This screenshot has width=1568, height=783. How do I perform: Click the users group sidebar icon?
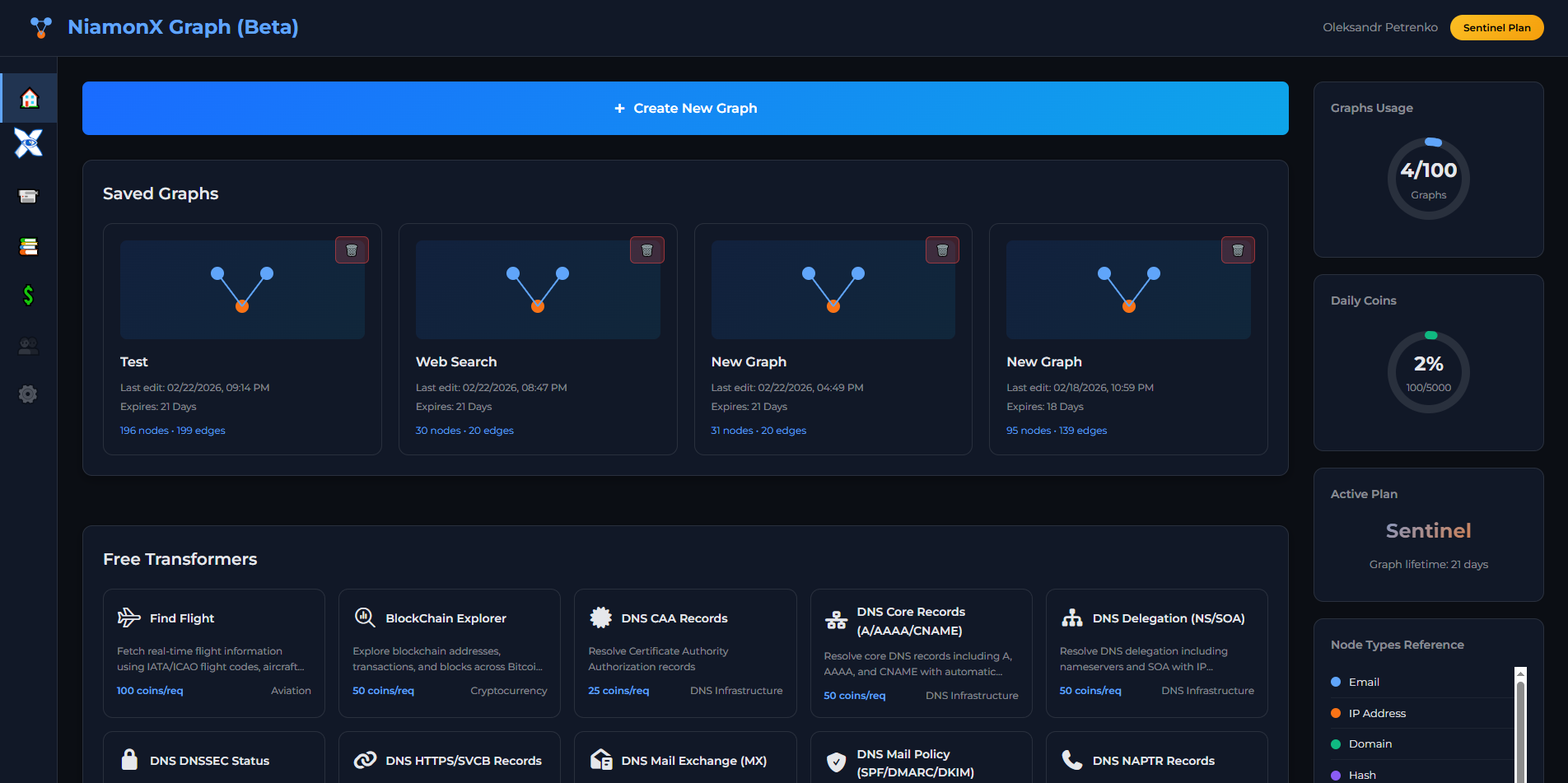click(29, 347)
